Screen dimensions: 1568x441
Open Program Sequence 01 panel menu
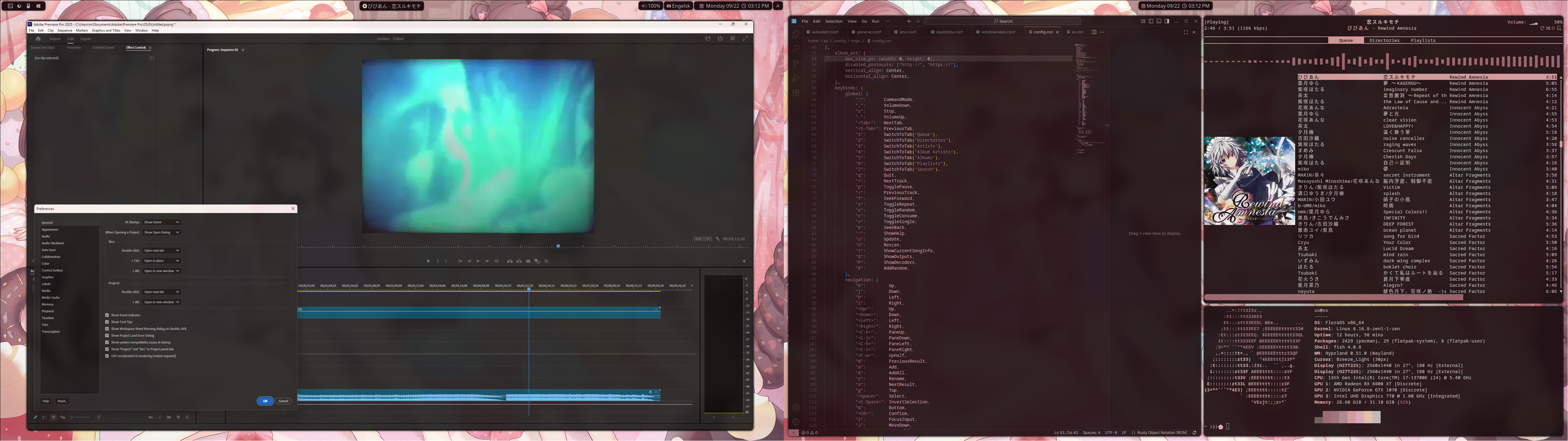point(243,50)
